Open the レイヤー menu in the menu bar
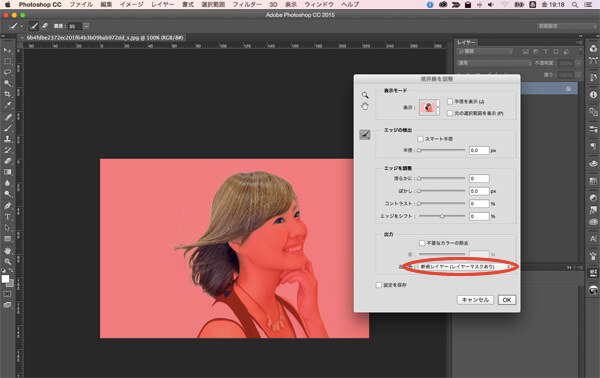 (163, 5)
